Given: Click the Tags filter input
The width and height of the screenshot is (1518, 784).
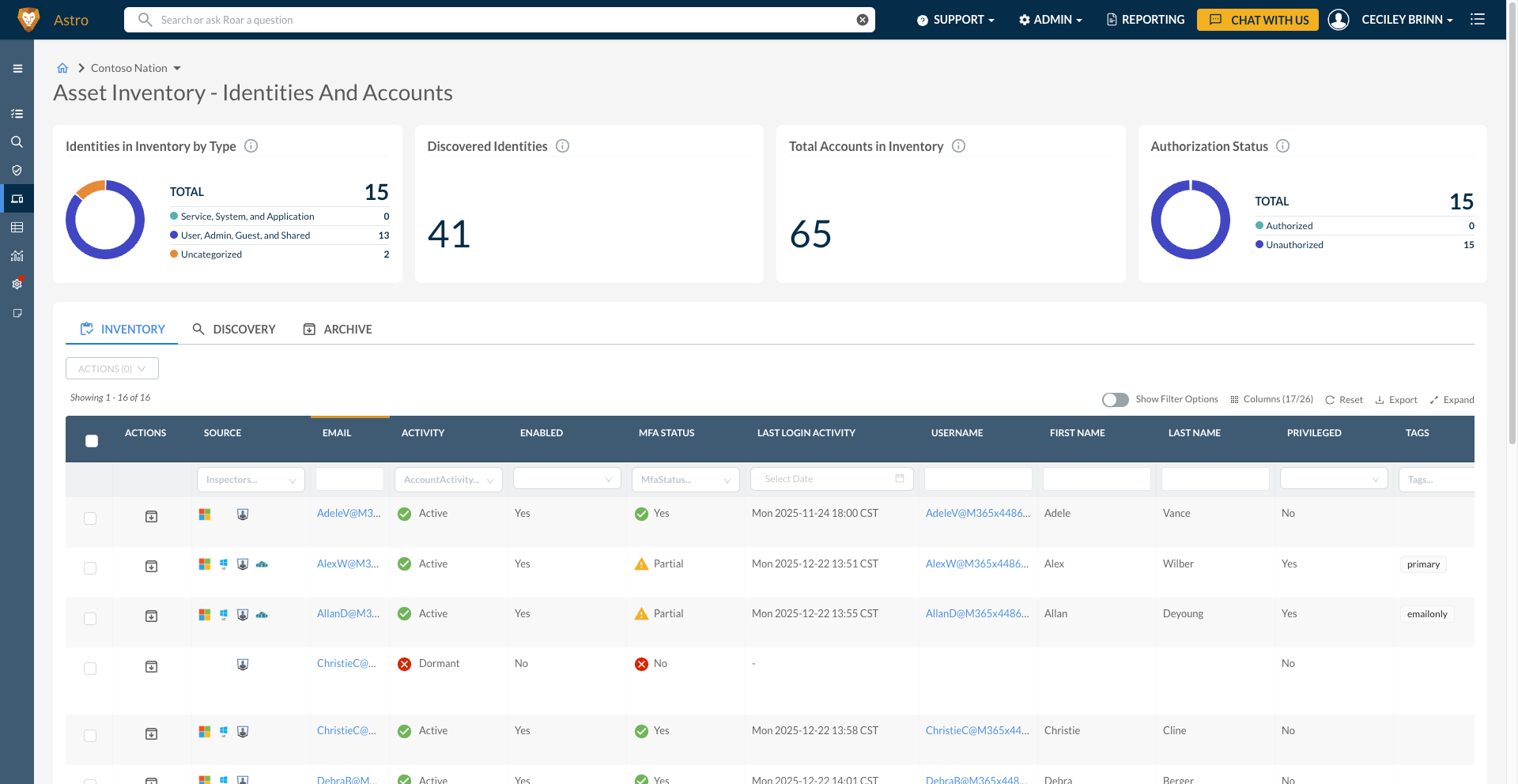Looking at the screenshot, I should (1437, 480).
